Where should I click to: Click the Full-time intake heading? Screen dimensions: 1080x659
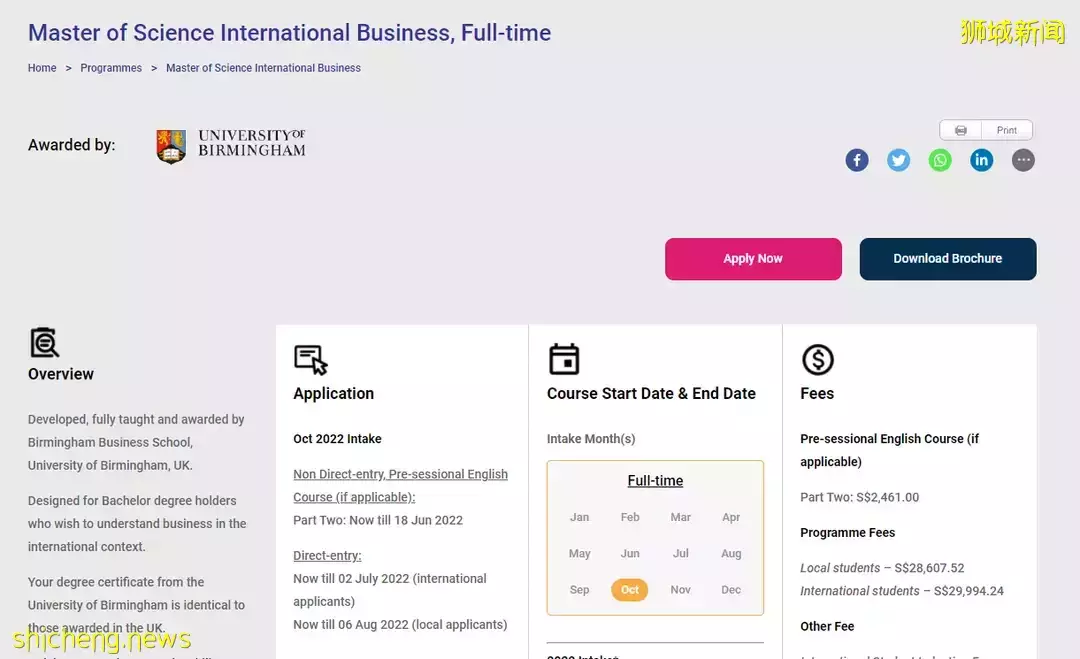tap(655, 481)
